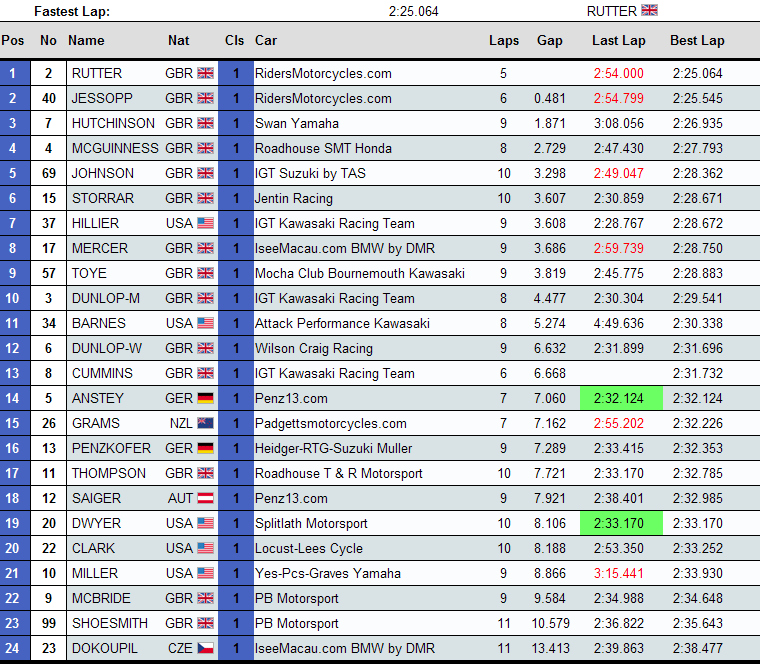The image size is (760, 664).
Task: Click the GBR flag in the JESSOPP row
Action: (x=206, y=98)
